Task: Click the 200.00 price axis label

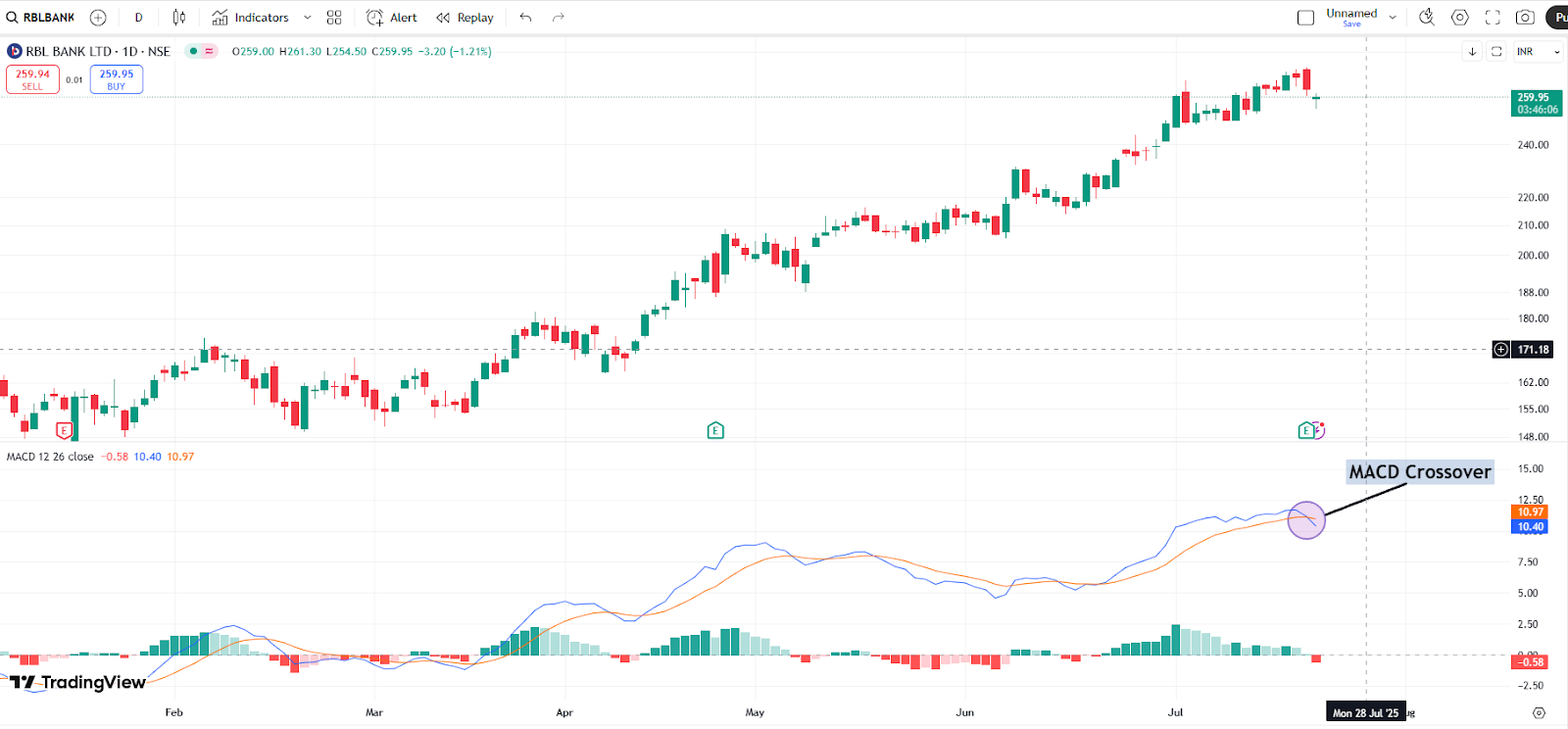Action: [1533, 256]
